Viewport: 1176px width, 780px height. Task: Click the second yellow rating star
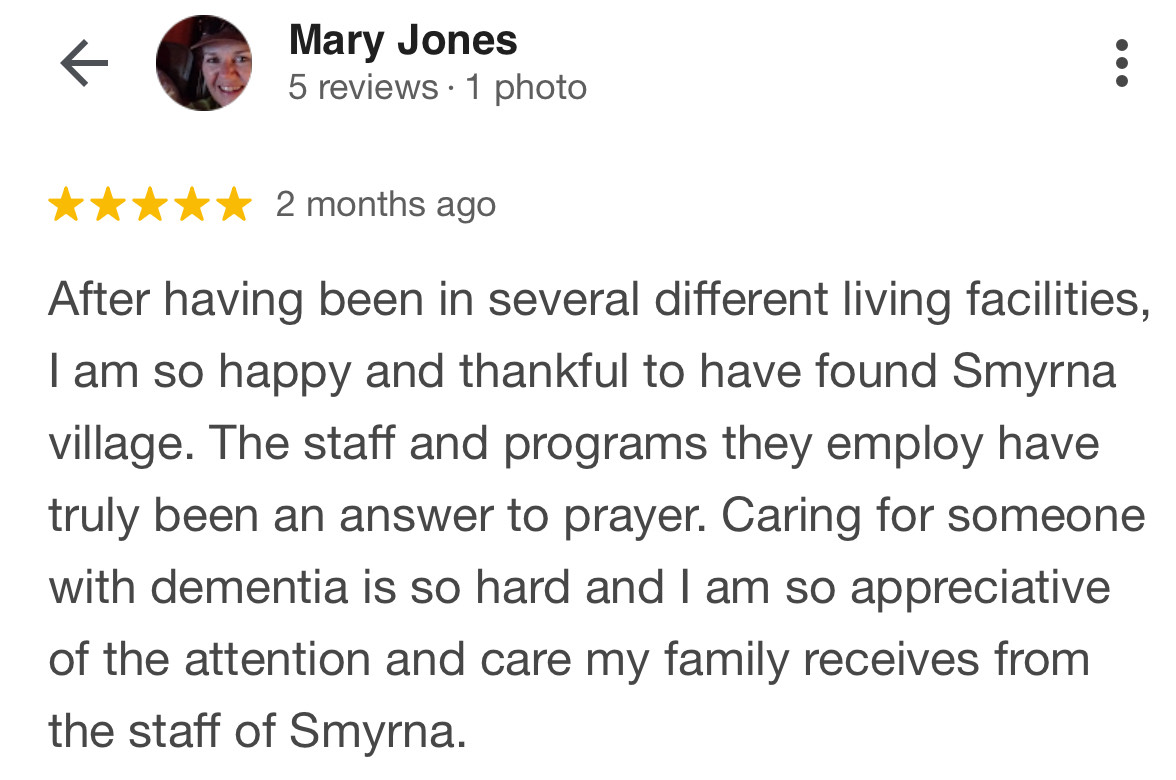[108, 205]
